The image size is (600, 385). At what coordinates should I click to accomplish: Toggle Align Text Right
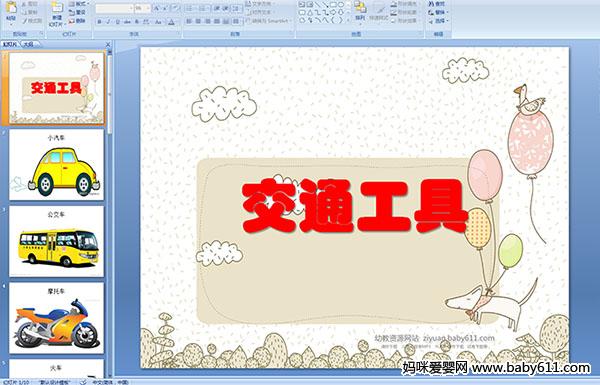(207, 21)
